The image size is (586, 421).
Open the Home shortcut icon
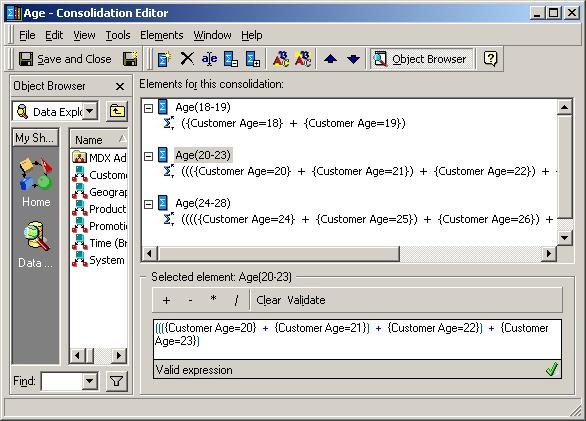[x=36, y=182]
